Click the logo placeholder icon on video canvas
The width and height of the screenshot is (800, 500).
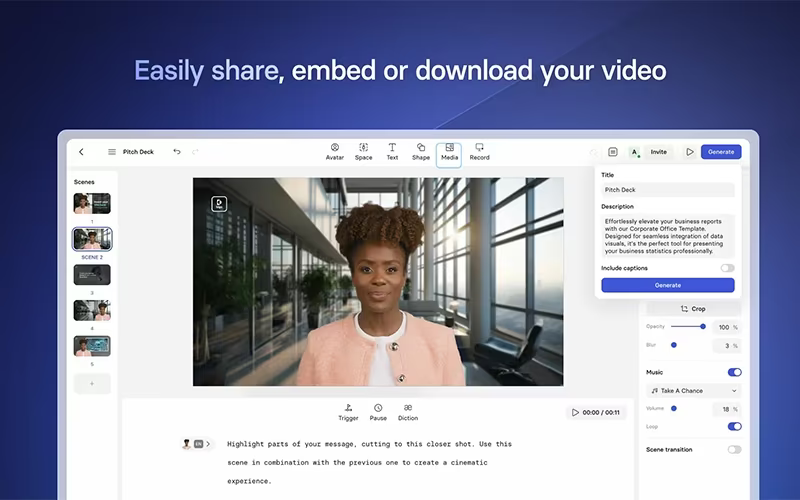tap(219, 204)
